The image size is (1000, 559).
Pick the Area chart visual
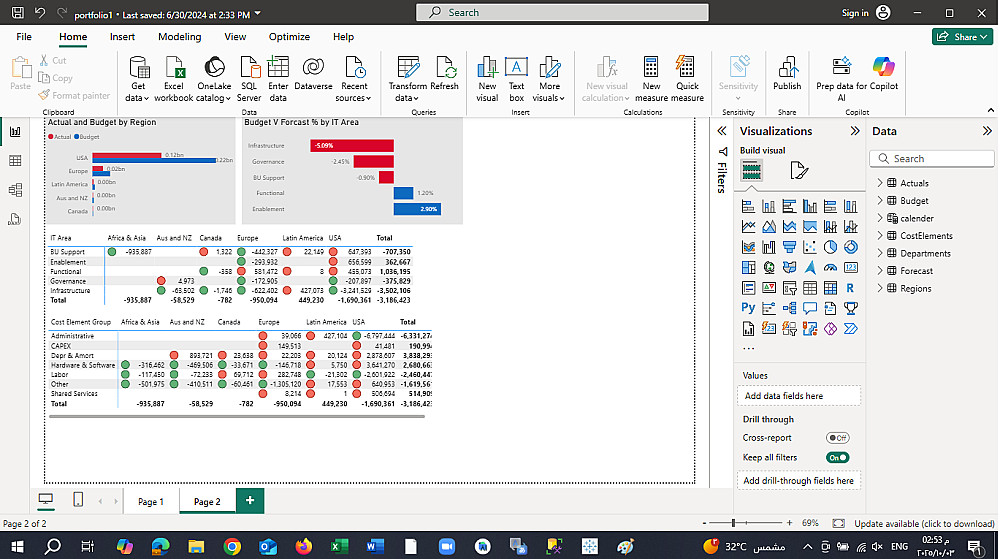coord(768,226)
